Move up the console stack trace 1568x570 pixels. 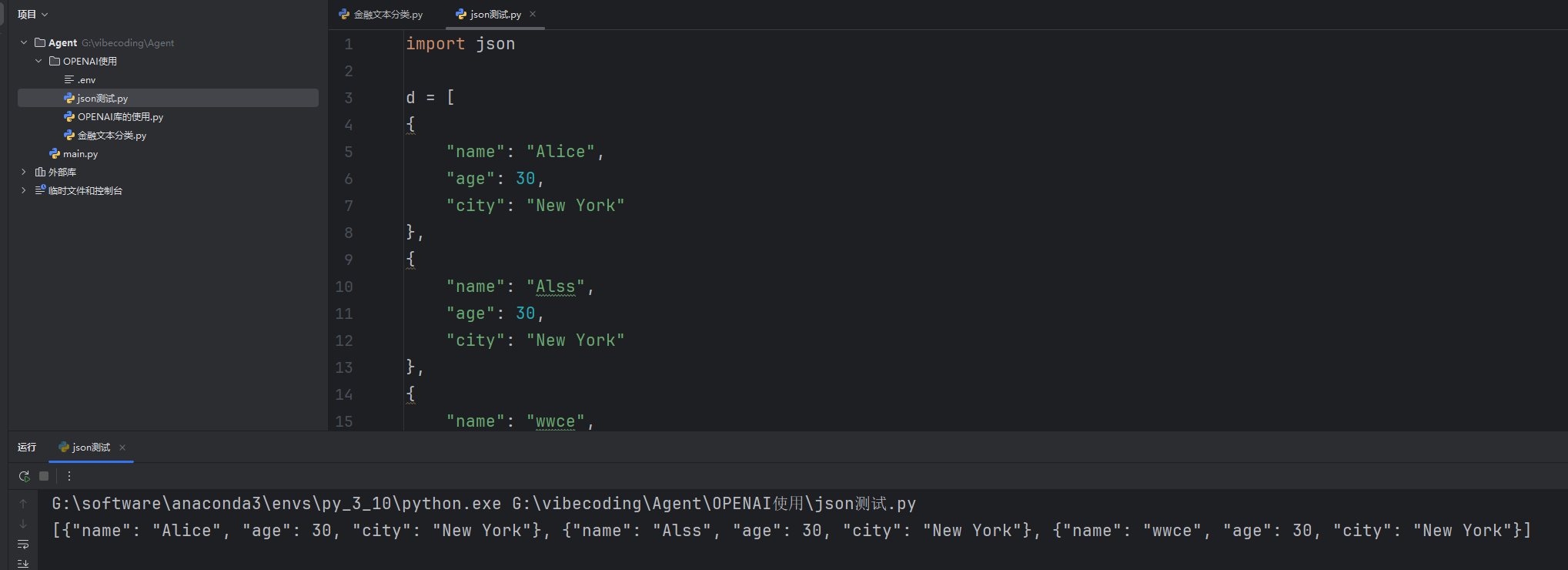click(23, 504)
